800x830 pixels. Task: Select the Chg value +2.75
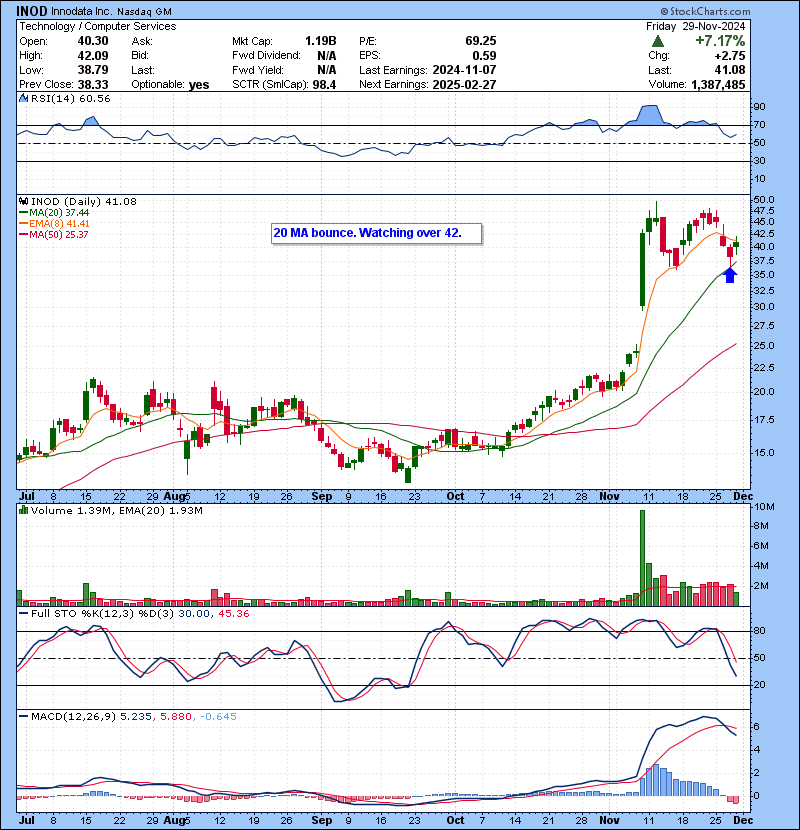(x=730, y=56)
